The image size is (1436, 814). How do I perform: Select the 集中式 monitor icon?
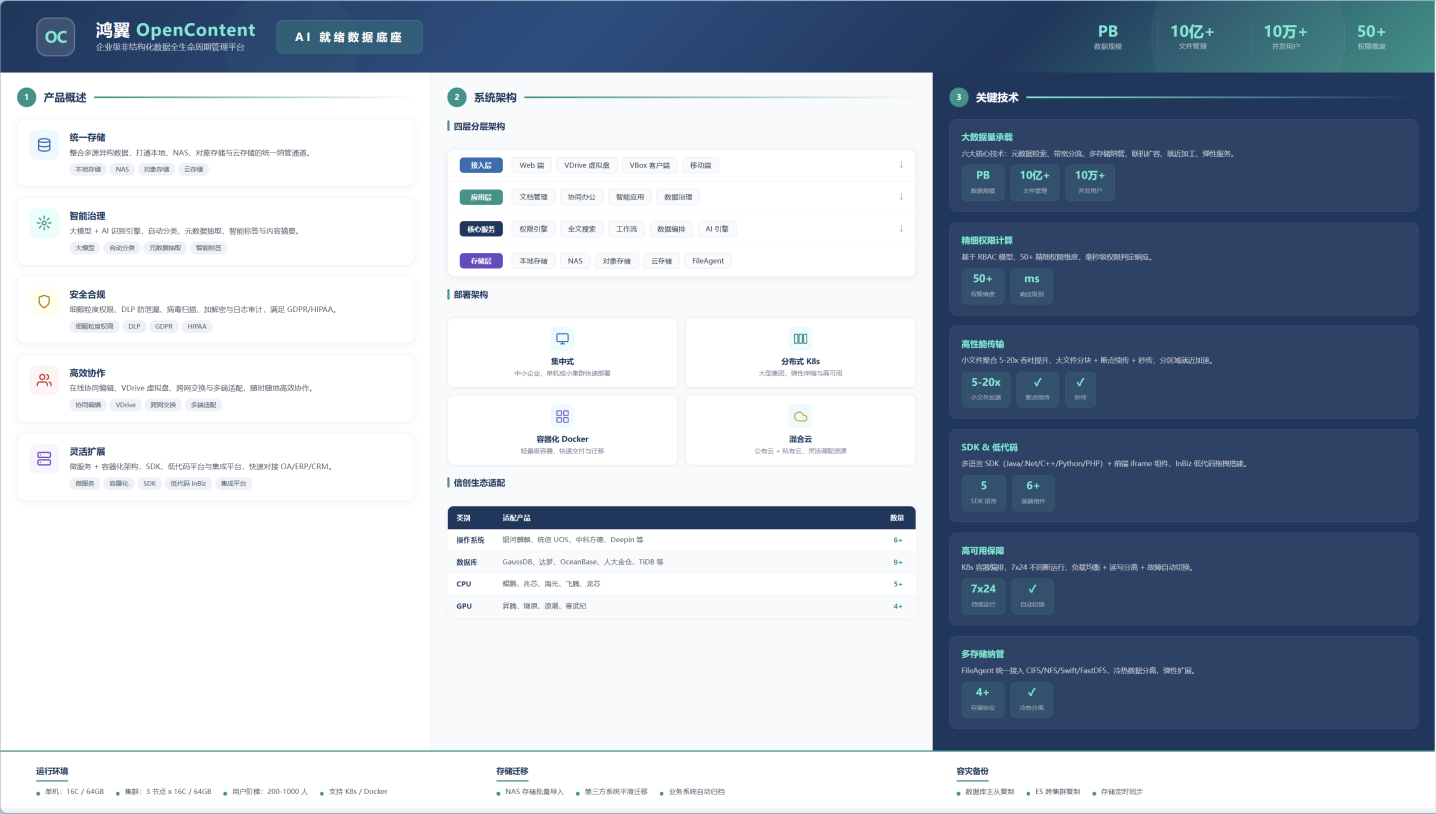click(562, 338)
